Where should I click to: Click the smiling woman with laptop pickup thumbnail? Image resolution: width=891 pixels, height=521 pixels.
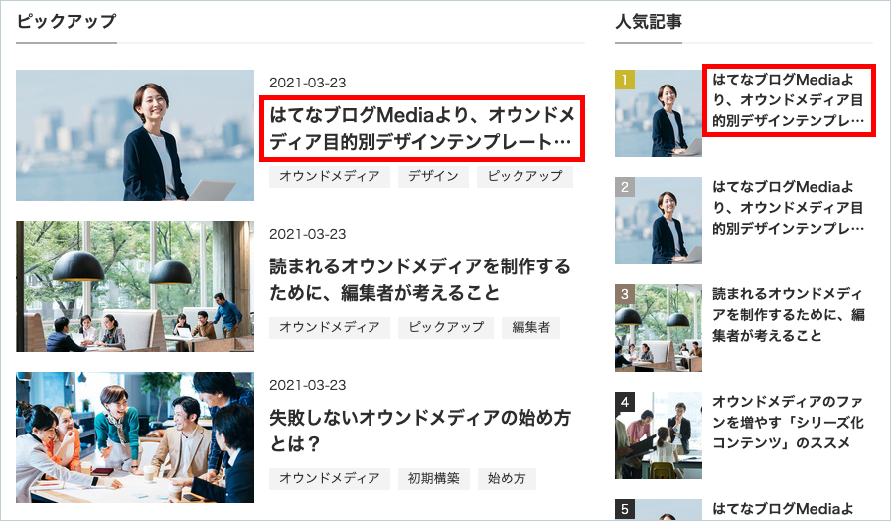(x=135, y=135)
